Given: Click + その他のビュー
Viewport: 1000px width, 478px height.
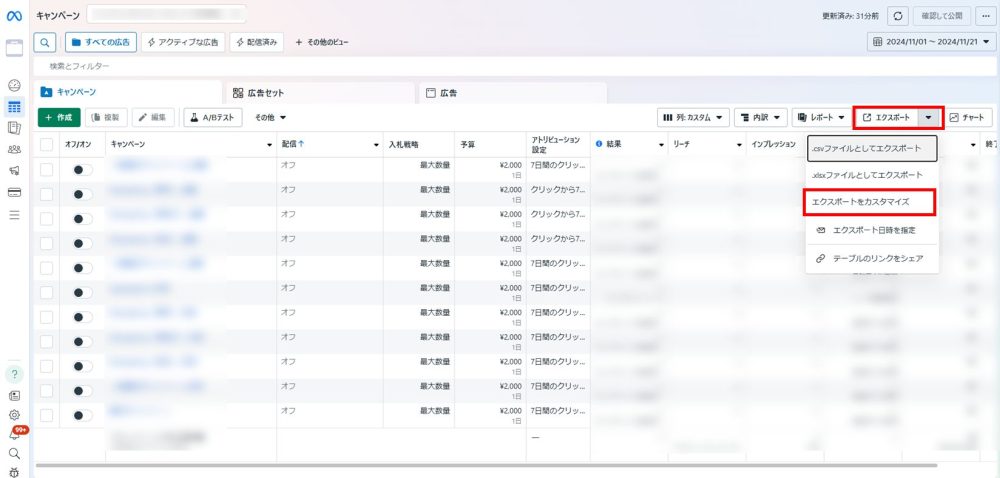Looking at the screenshot, I should pos(322,42).
